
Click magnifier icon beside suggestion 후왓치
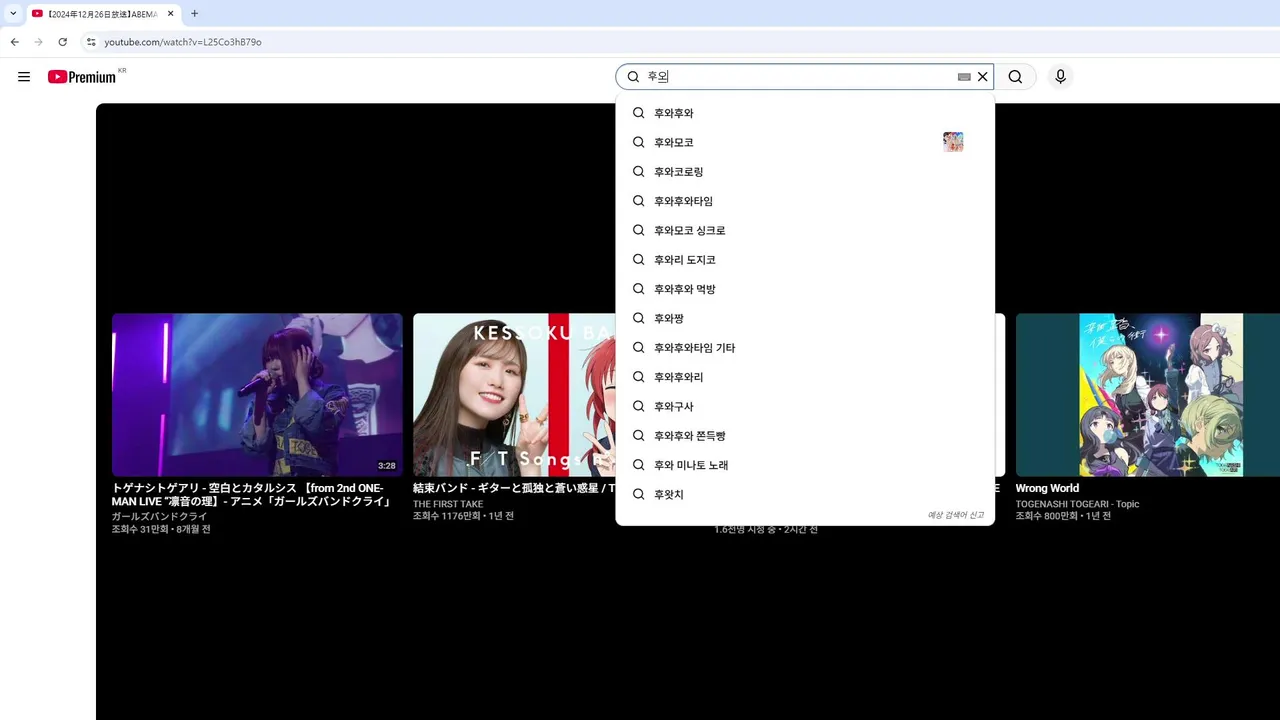coord(638,494)
